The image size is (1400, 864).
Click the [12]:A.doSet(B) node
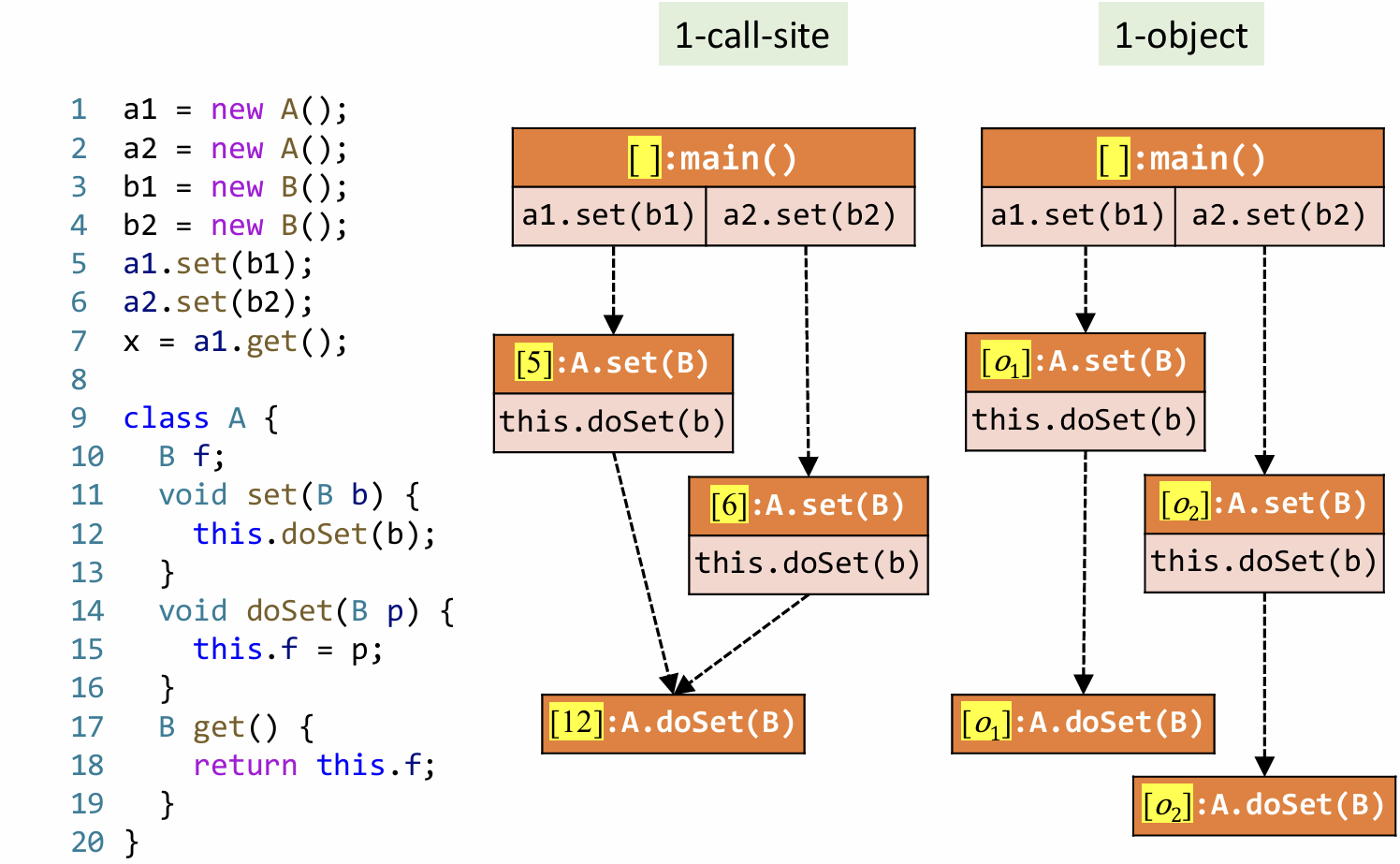coord(673,724)
